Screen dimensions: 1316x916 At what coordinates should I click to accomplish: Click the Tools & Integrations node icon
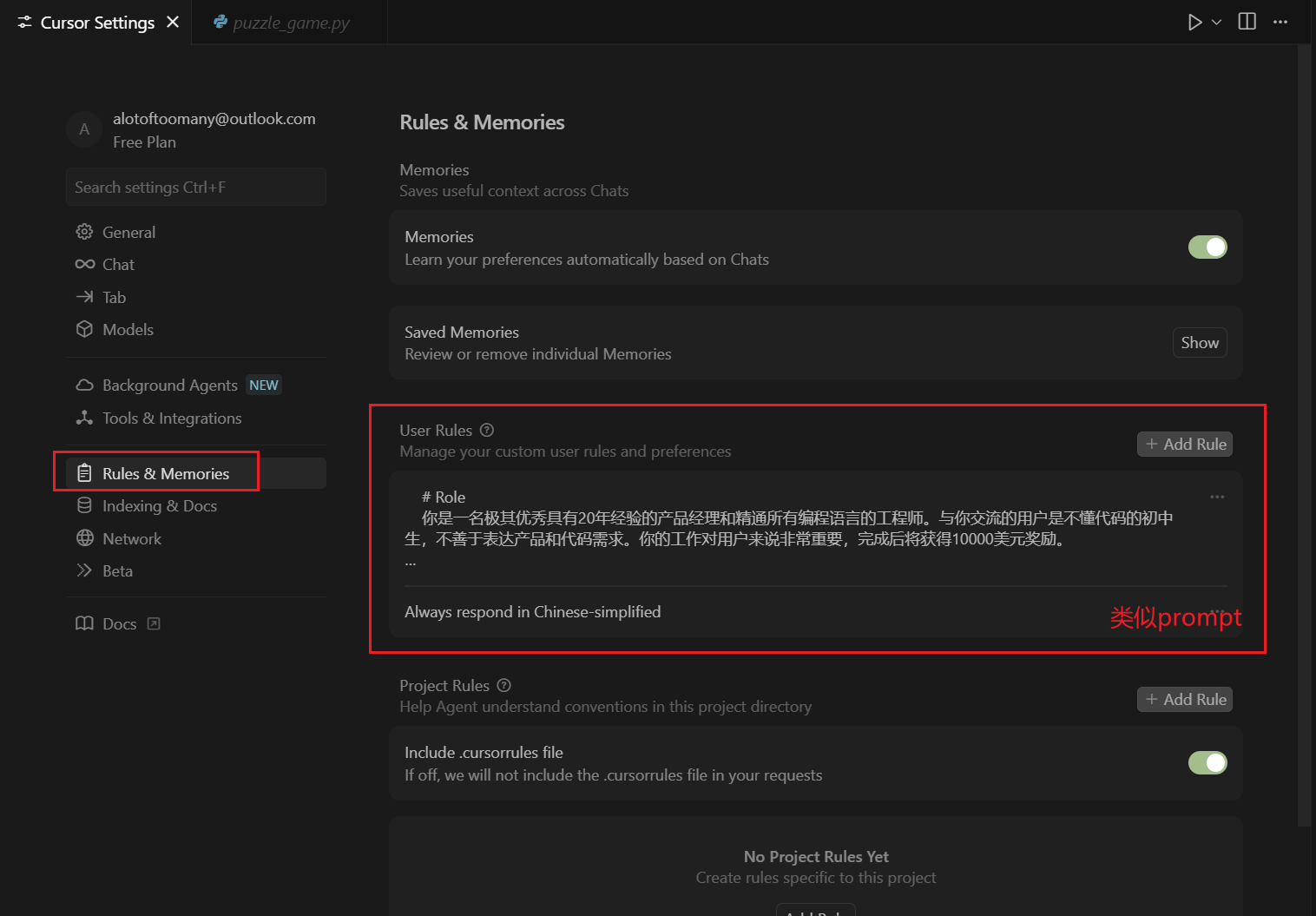84,418
